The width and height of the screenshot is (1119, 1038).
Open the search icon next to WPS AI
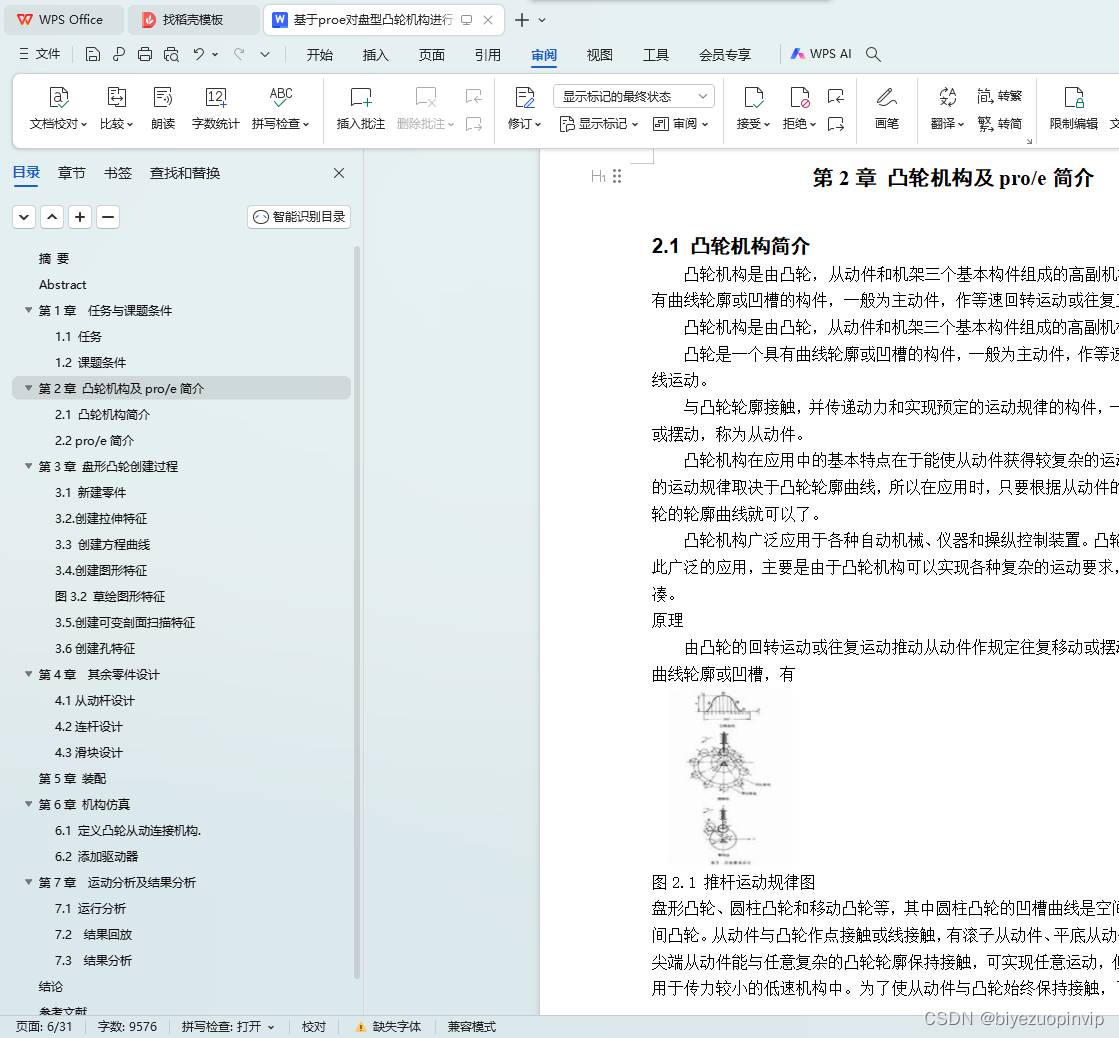pos(873,54)
